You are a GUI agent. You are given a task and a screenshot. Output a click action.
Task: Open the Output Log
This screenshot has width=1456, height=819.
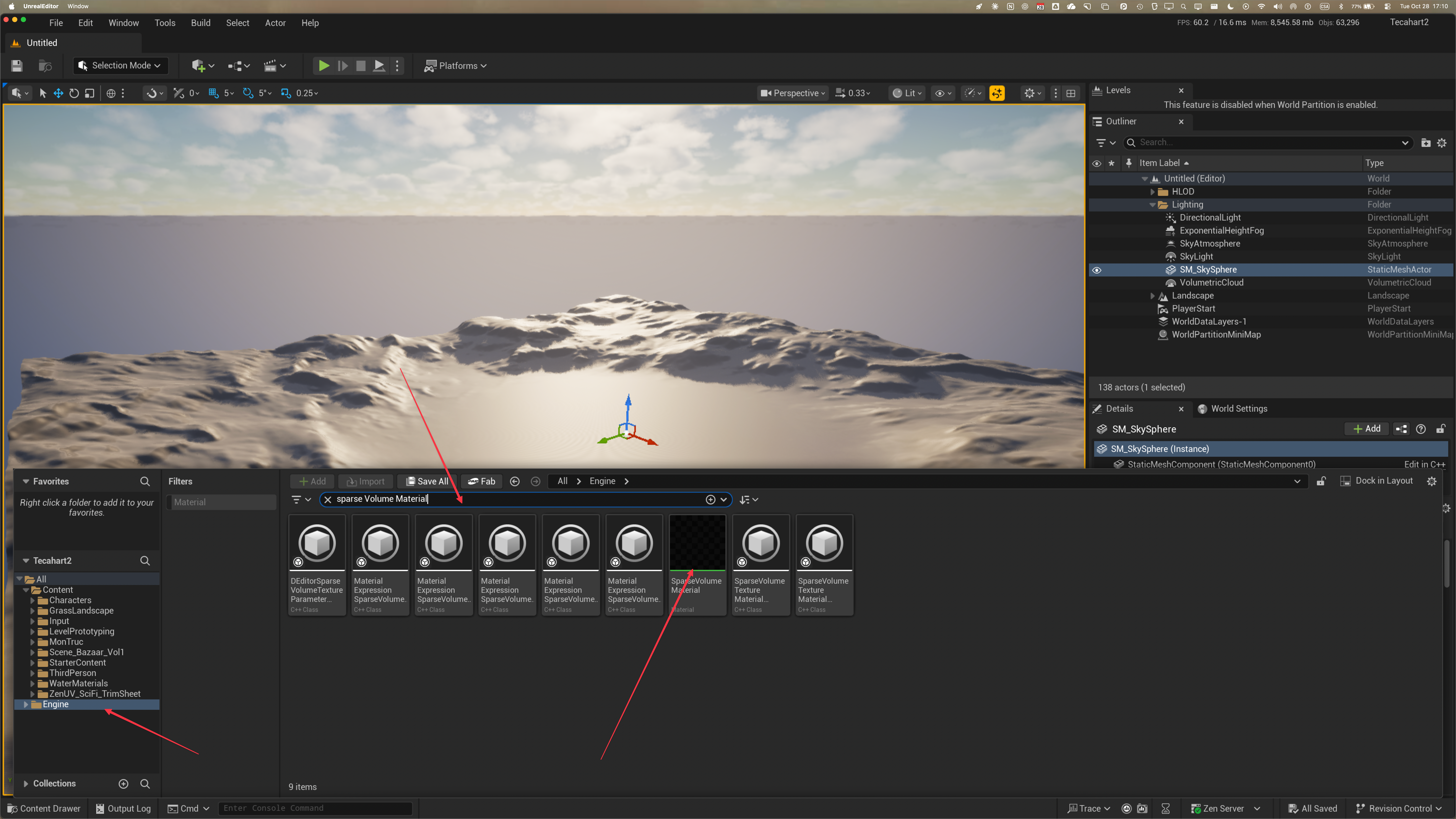pos(123,809)
